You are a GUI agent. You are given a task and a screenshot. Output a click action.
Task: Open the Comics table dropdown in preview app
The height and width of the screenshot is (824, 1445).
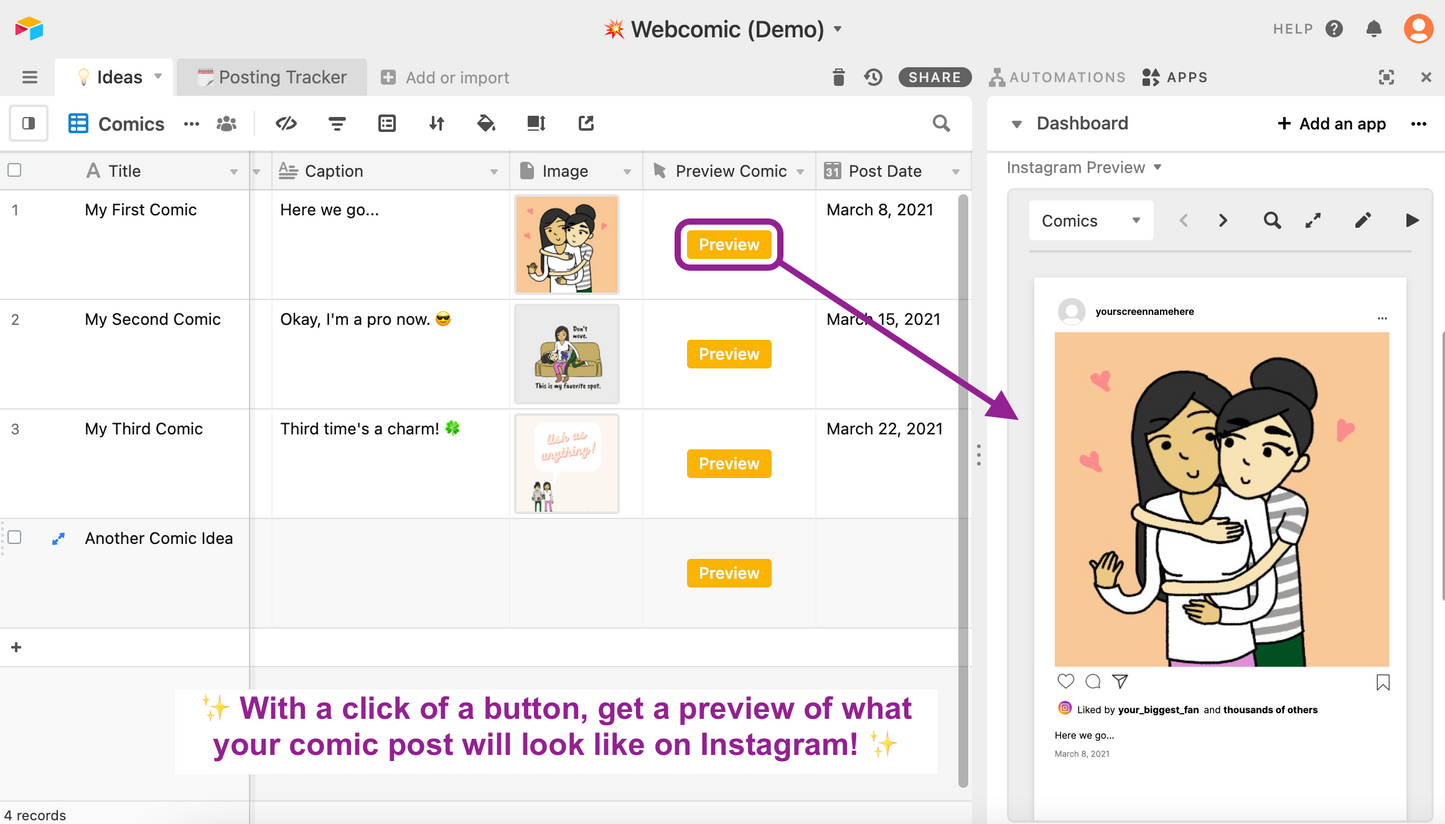[1090, 220]
